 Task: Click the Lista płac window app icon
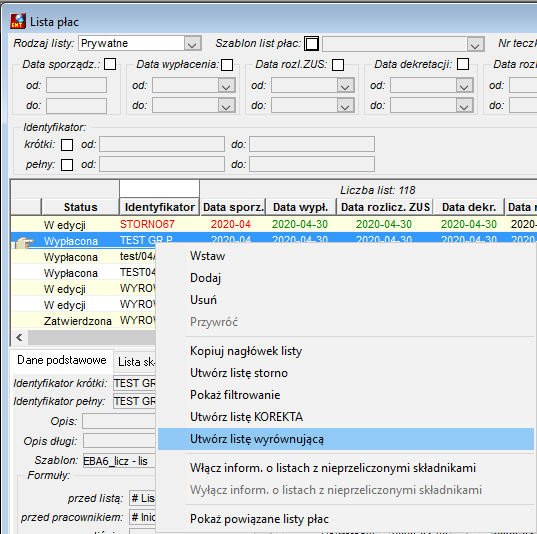(17, 22)
